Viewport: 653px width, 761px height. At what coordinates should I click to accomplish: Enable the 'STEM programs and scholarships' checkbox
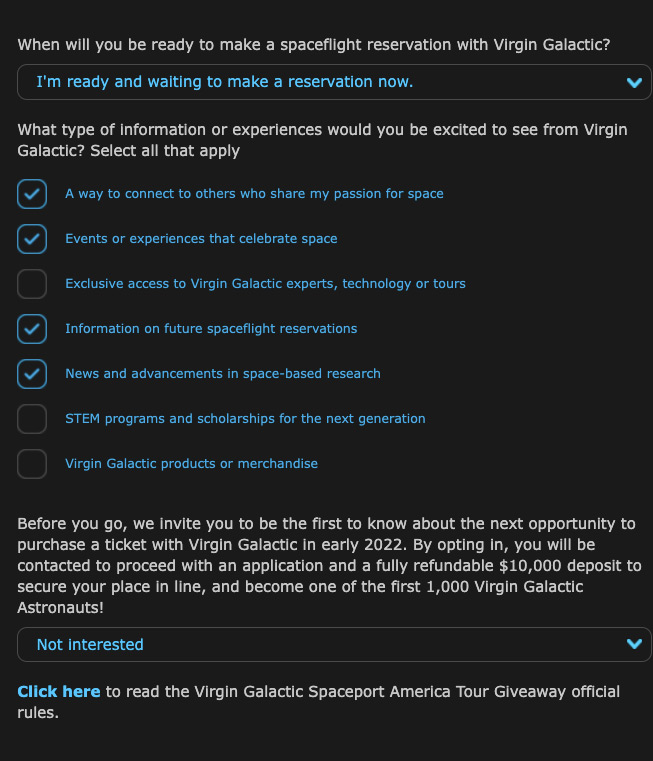32,419
